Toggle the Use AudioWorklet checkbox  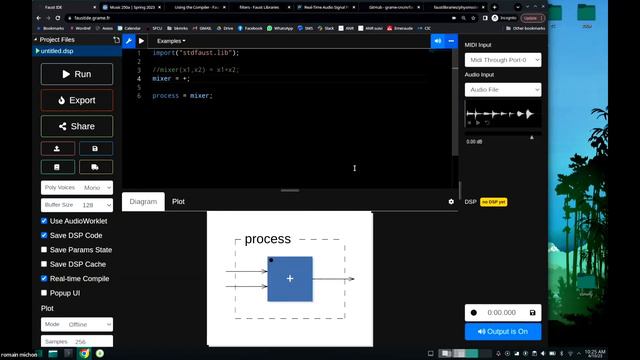tap(44, 221)
